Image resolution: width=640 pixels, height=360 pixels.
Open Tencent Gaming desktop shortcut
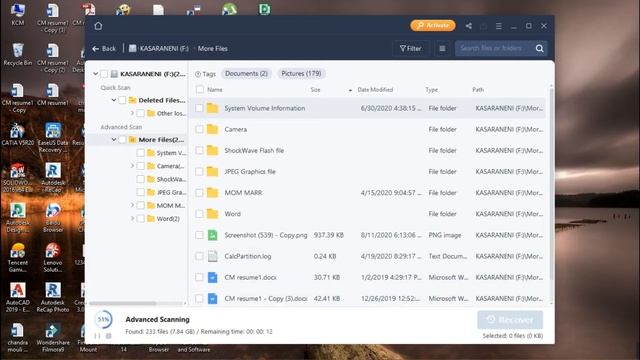click(18, 258)
